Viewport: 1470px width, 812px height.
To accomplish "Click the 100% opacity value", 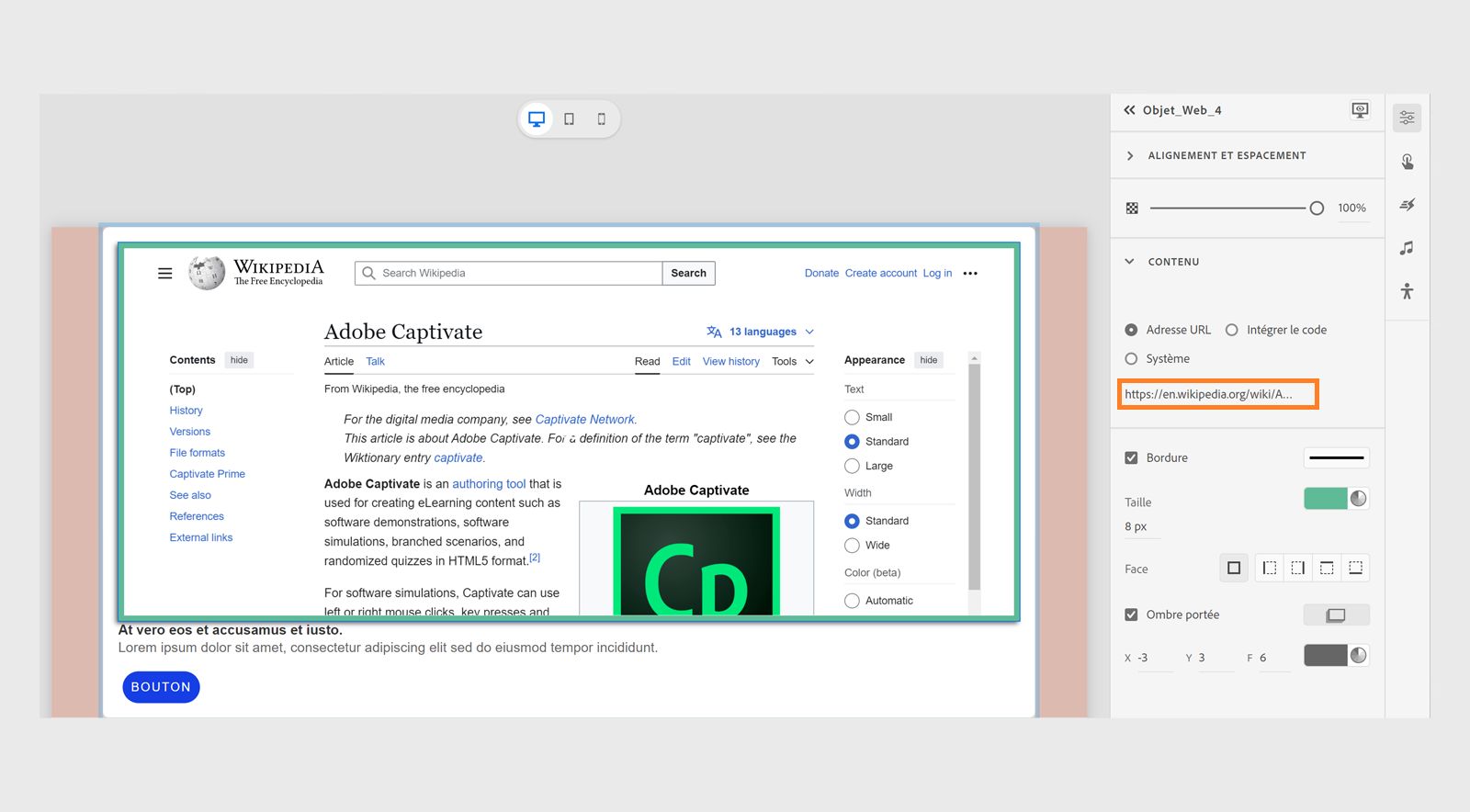I will [x=1351, y=209].
